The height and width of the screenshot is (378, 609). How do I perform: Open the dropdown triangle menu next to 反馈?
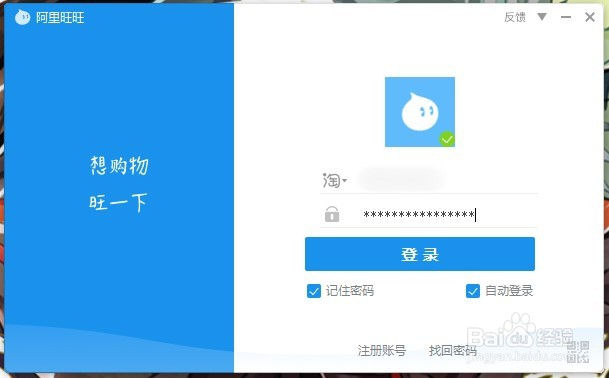(x=542, y=17)
